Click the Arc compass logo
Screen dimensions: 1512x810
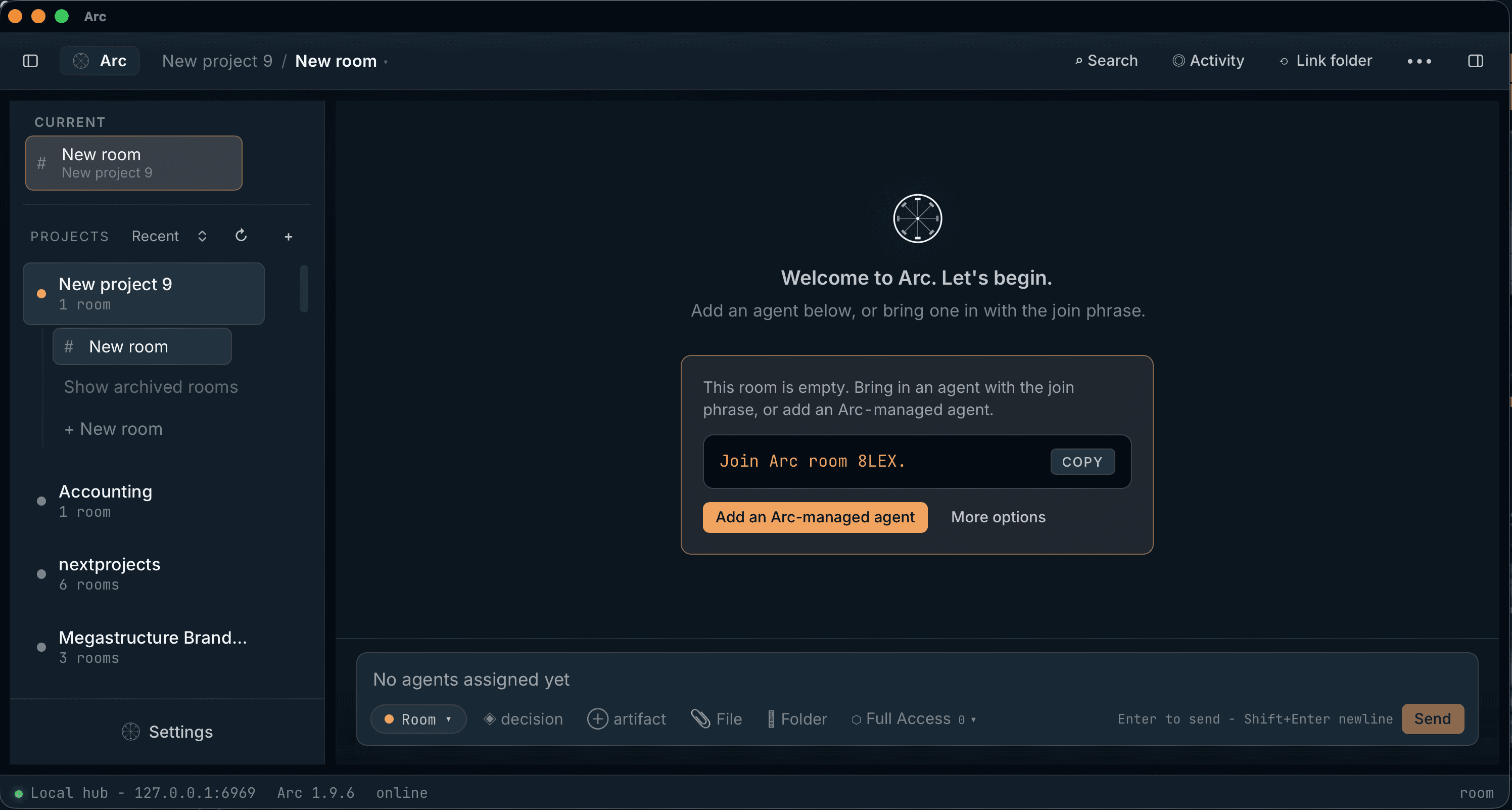(x=917, y=218)
